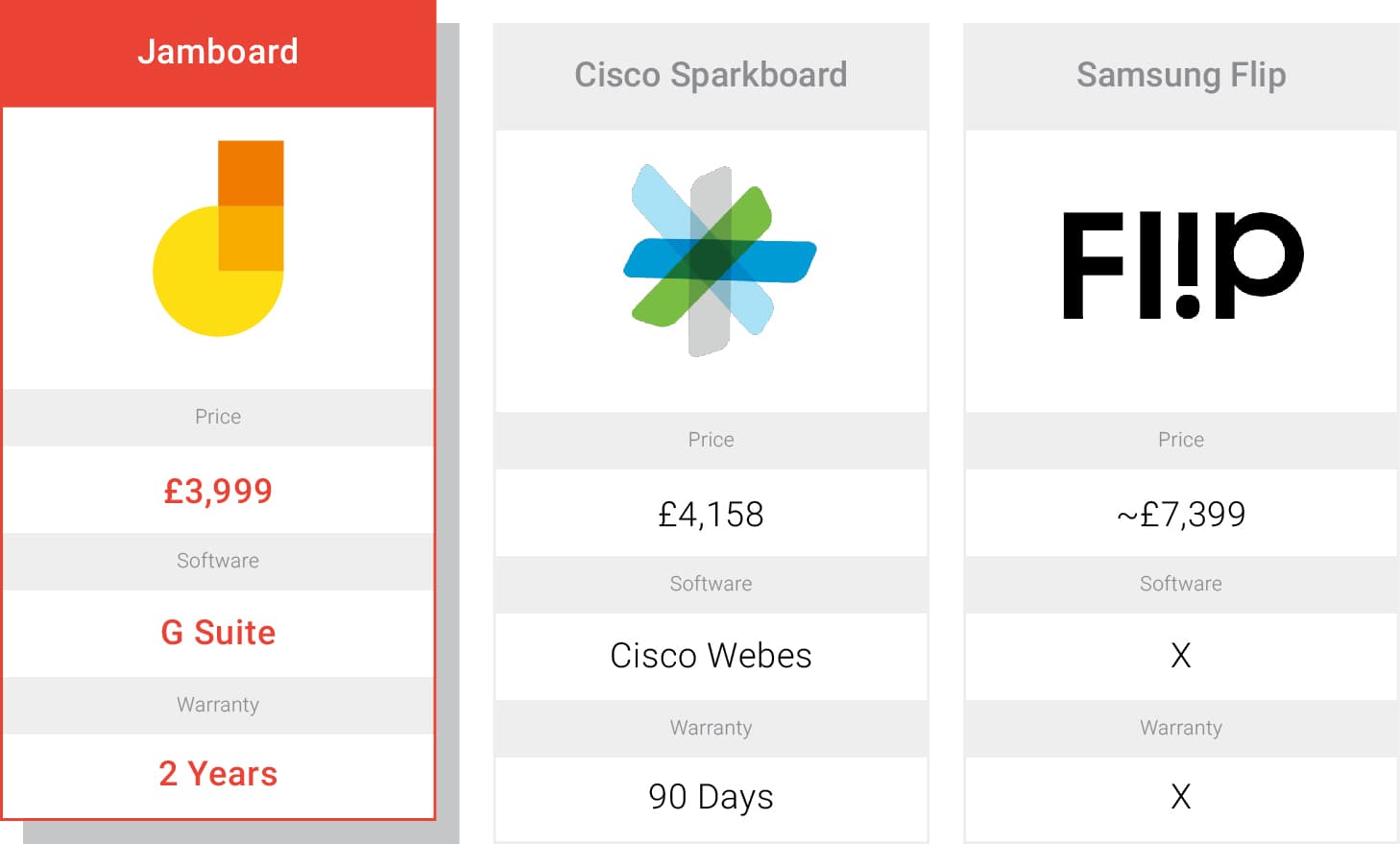Click the X under Samsung Flip Software
1400x844 pixels.
pyautogui.click(x=1181, y=656)
